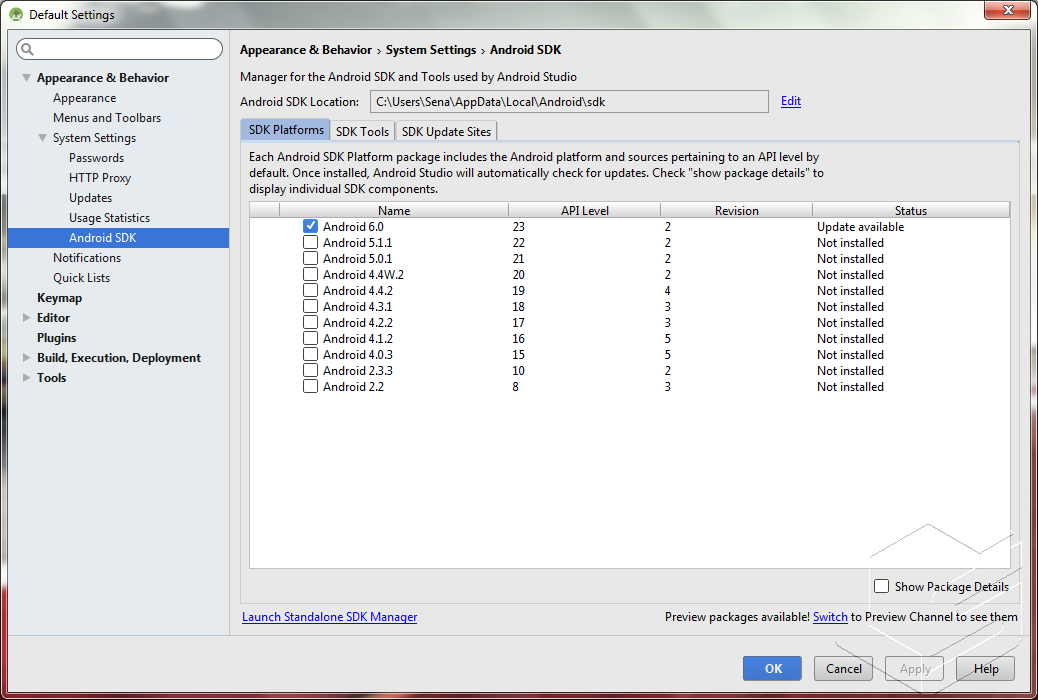The image size is (1038, 700).
Task: Click the Android SDK Location path field
Action: point(569,101)
